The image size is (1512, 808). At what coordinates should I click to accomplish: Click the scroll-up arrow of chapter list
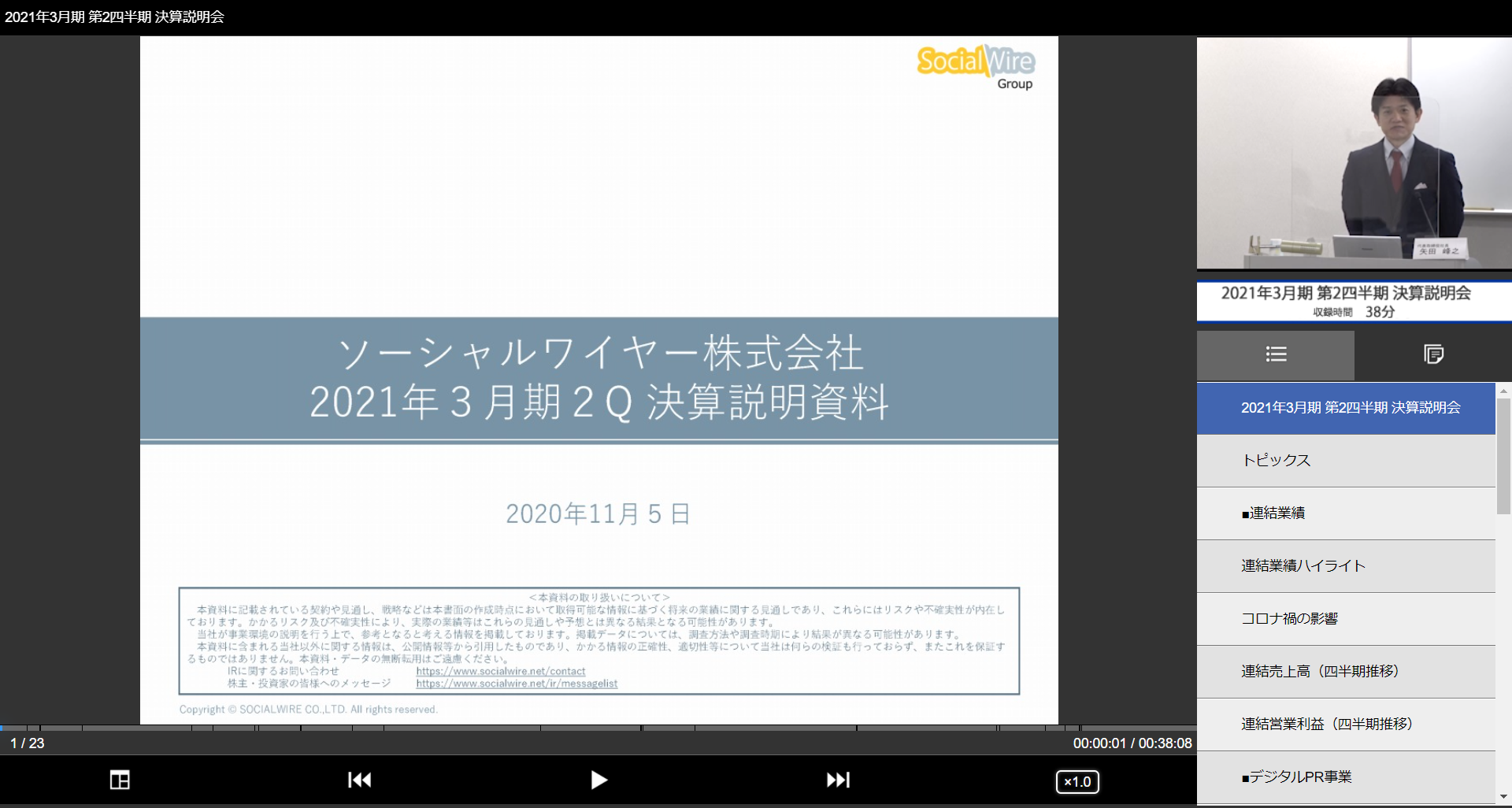(x=1503, y=390)
